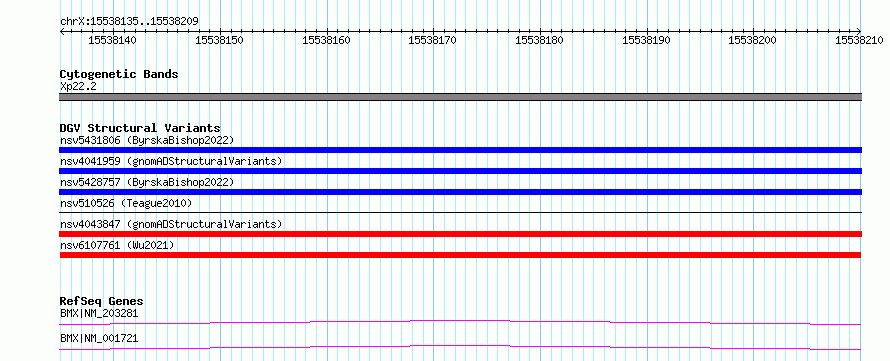Click ruler position 15538180
Screen dimensions: 890x361
tap(539, 40)
